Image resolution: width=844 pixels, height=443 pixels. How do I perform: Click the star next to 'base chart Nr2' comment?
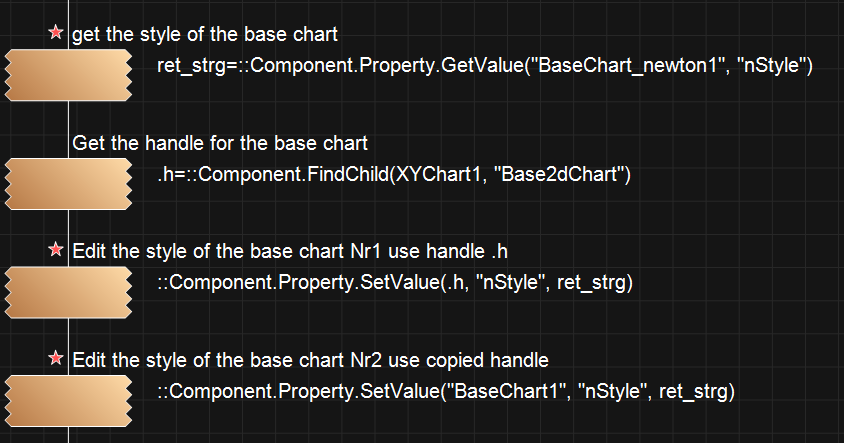pos(56,358)
